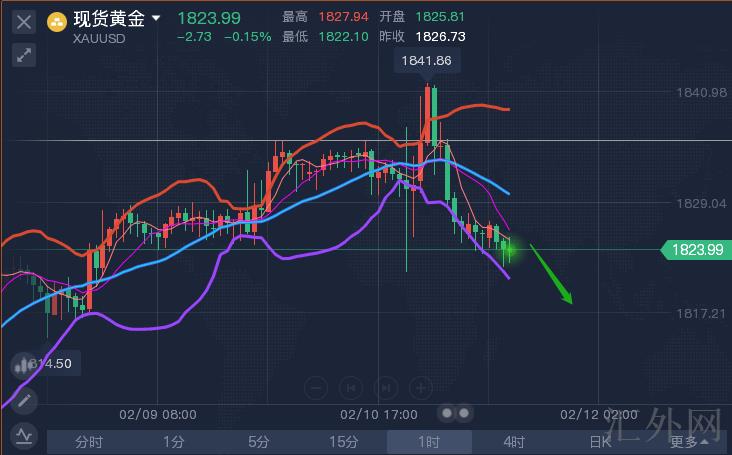732x455 pixels.
Task: Click the -0.15% change percentage
Action: point(247,36)
